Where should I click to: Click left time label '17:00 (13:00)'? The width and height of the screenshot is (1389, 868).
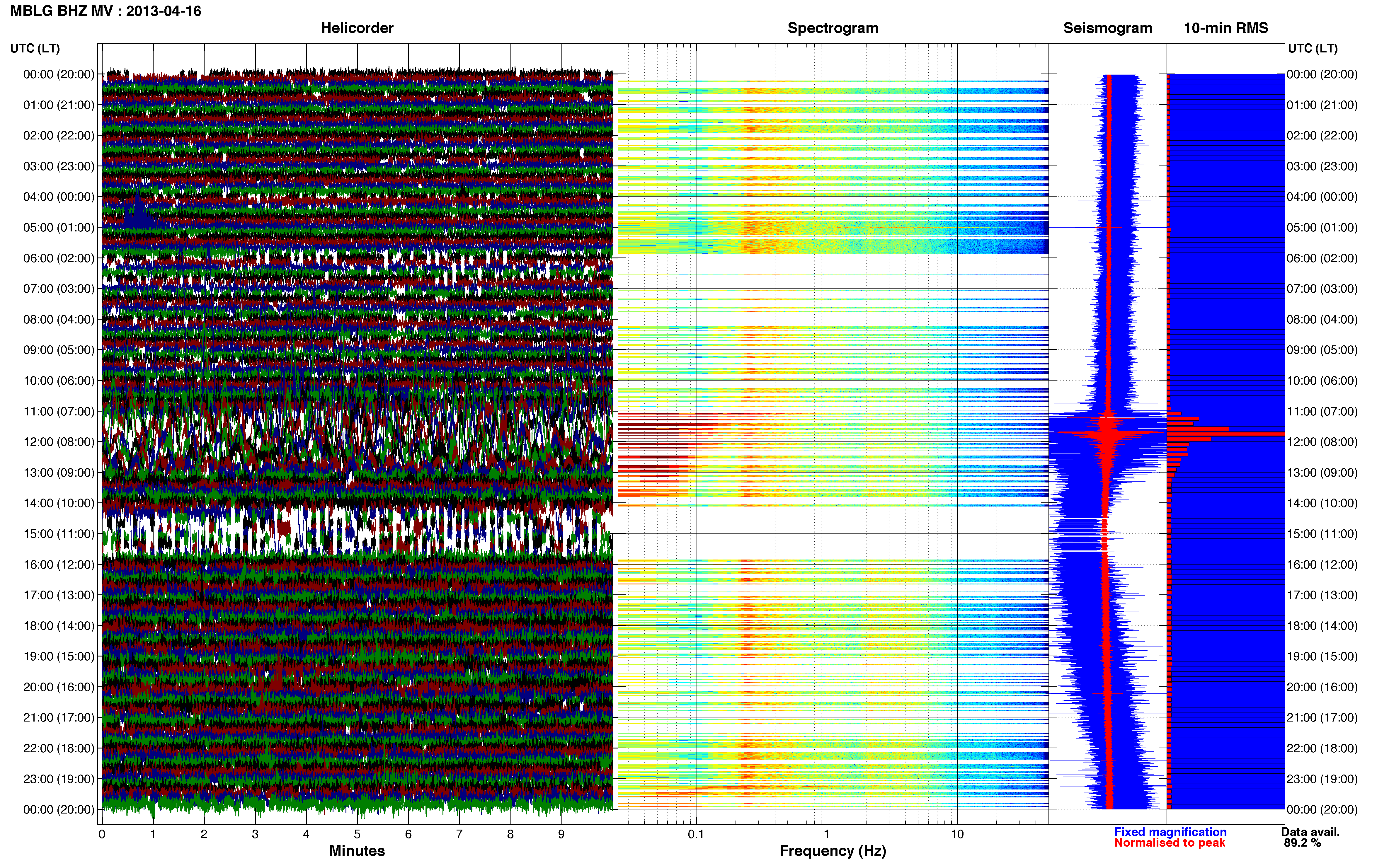coord(59,595)
